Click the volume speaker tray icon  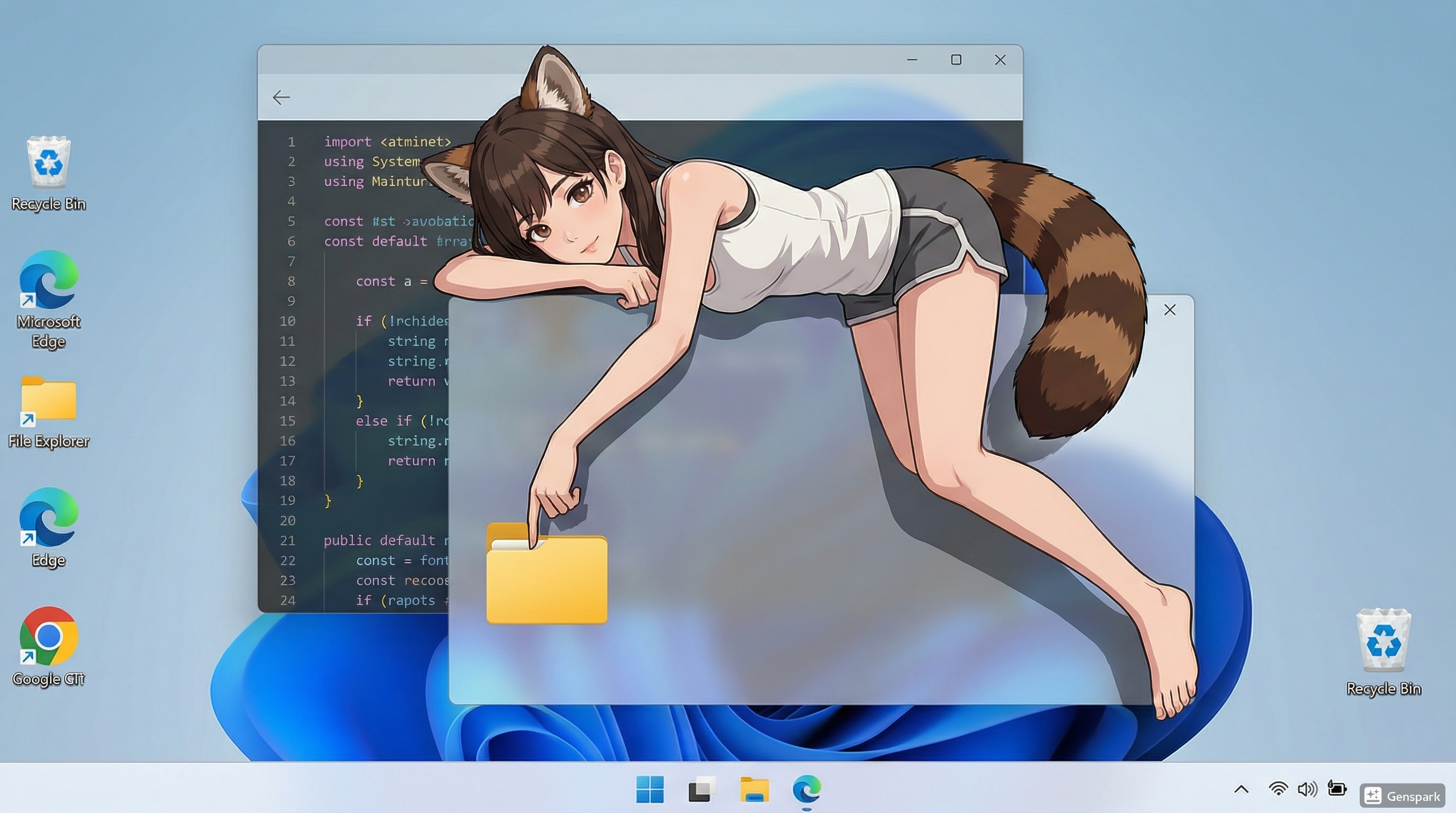point(1307,789)
